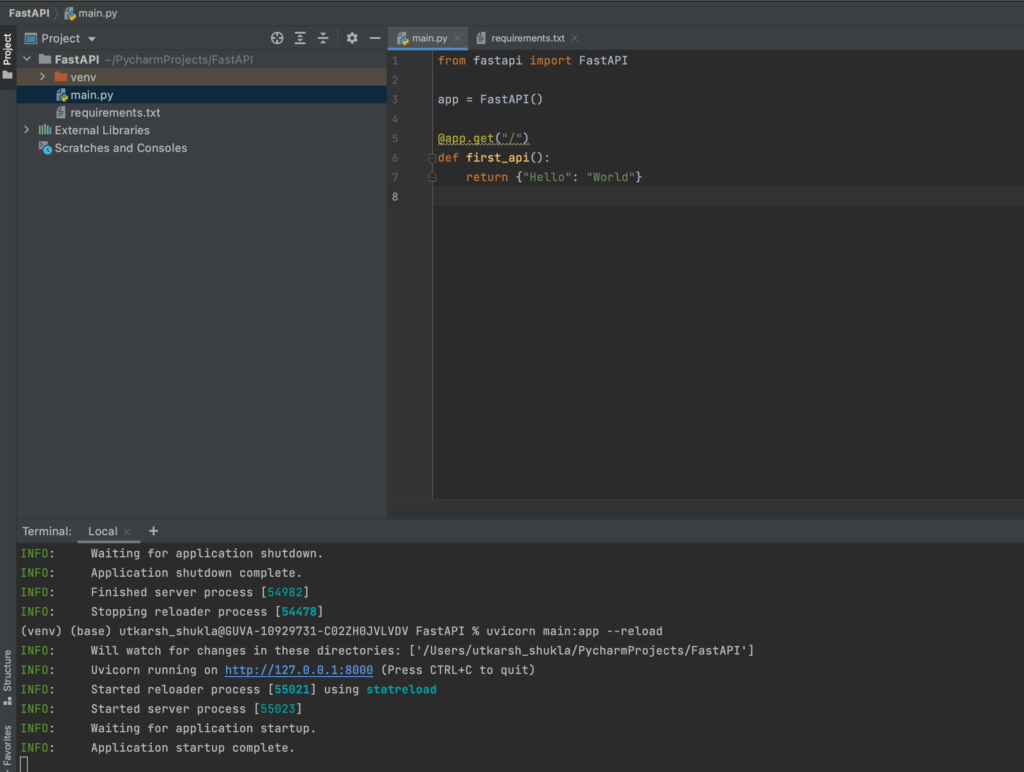Screen dimensions: 1024x772
Task: Open the Project panel settings gear
Action: pos(352,38)
